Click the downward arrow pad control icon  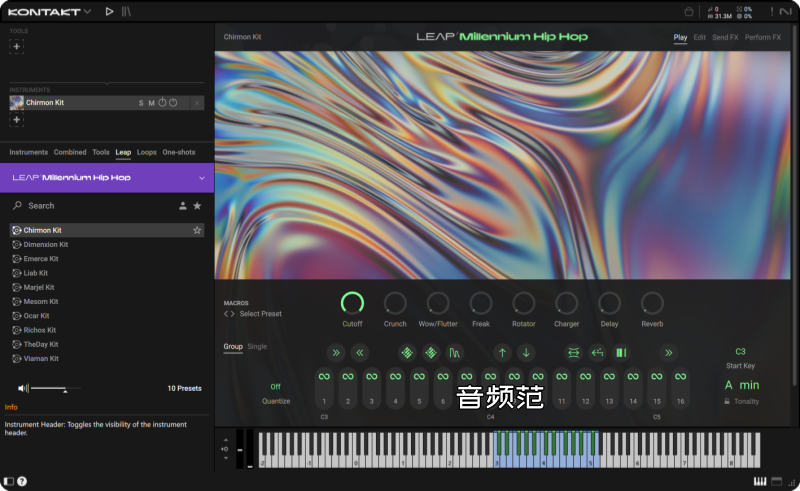(526, 352)
